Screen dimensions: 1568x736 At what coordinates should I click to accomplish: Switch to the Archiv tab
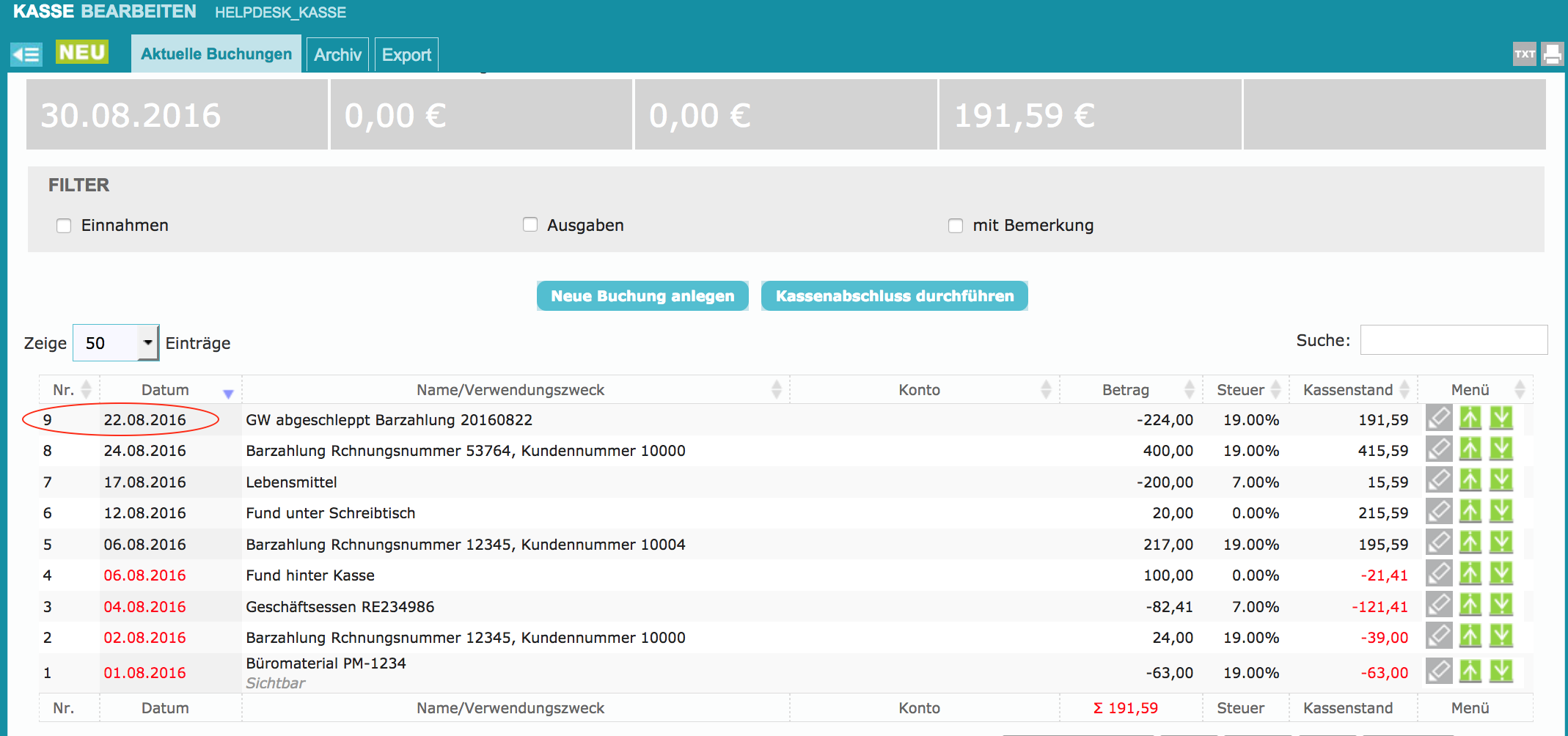tap(337, 55)
